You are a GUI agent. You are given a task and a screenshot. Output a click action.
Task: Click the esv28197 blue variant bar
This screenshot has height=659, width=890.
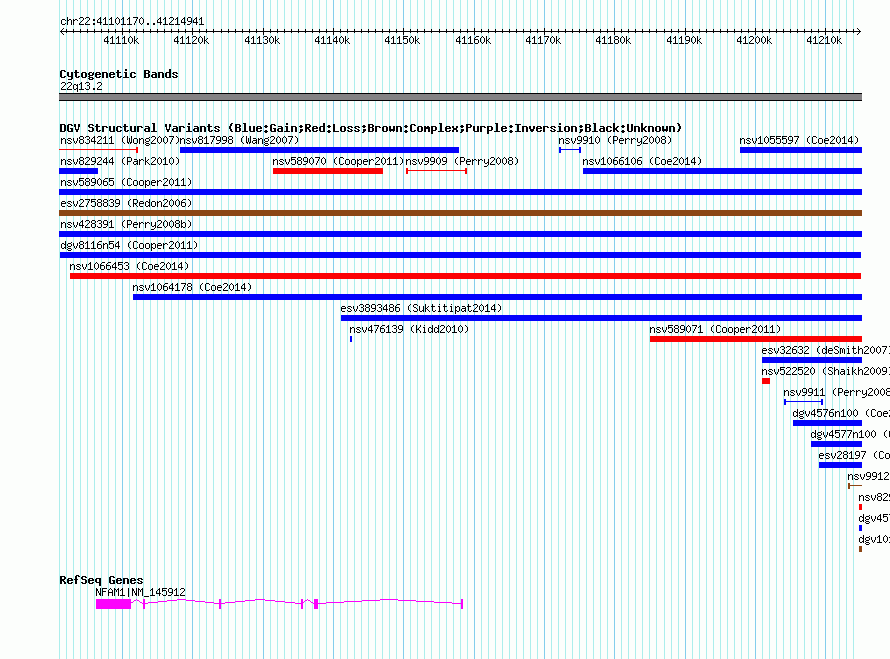pyautogui.click(x=841, y=465)
